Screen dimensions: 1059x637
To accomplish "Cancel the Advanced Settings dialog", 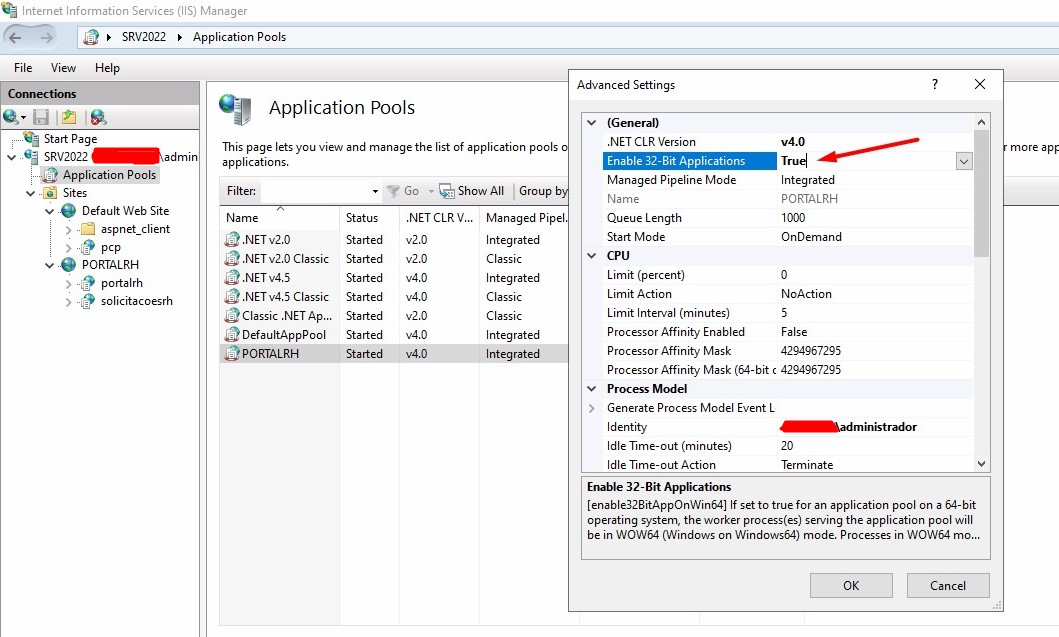I will (x=947, y=585).
